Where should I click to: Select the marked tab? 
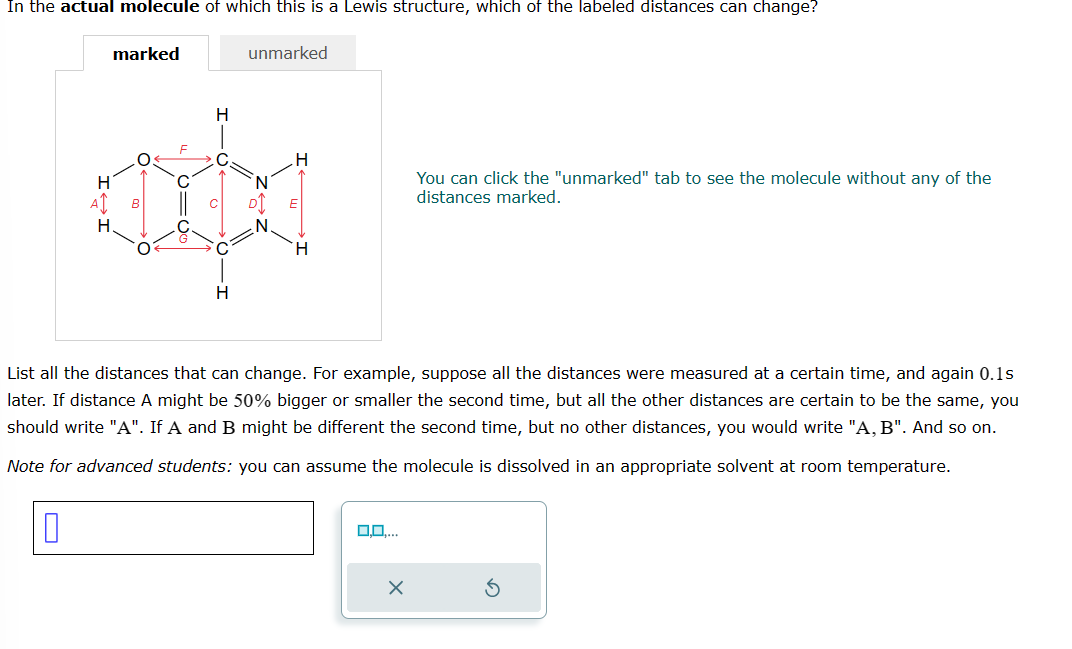(146, 54)
